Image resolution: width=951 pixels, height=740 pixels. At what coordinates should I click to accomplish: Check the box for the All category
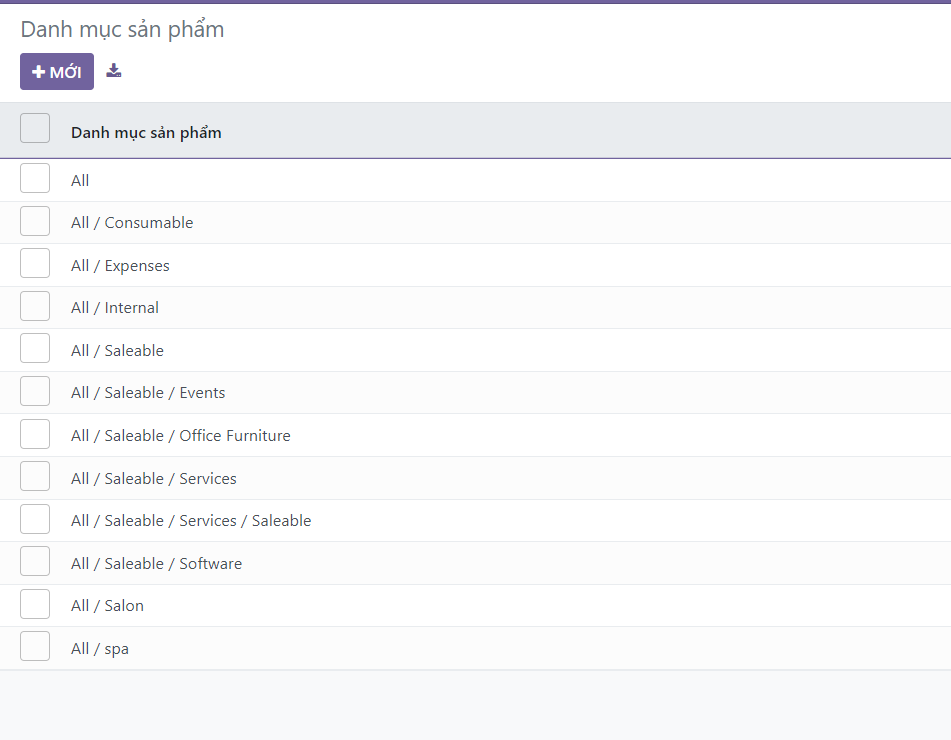(x=35, y=179)
